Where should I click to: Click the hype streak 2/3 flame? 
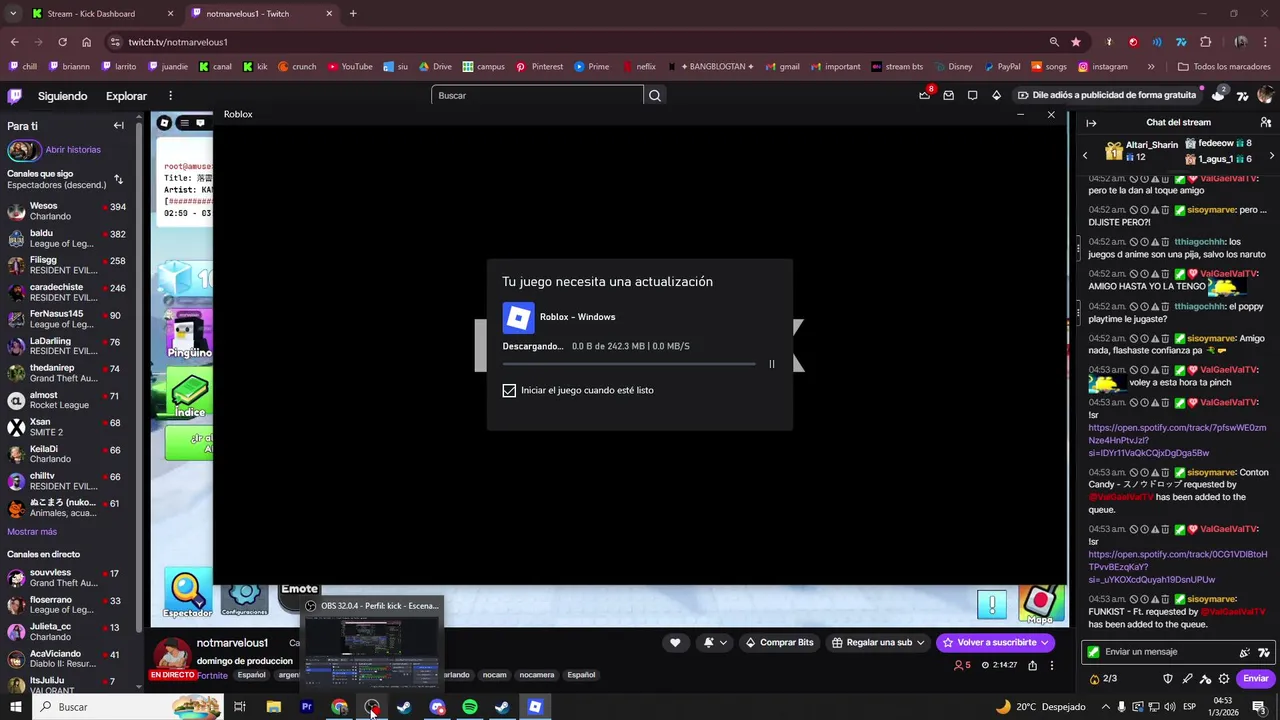click(x=1102, y=678)
